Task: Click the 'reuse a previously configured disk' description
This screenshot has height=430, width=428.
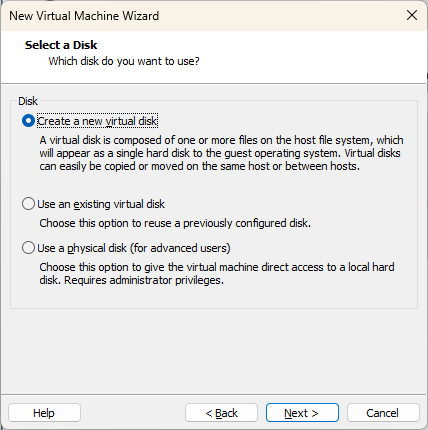Action: click(175, 223)
